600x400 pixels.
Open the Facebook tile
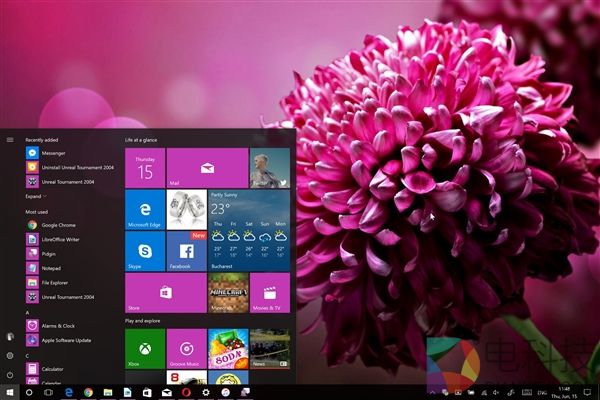click(x=187, y=251)
